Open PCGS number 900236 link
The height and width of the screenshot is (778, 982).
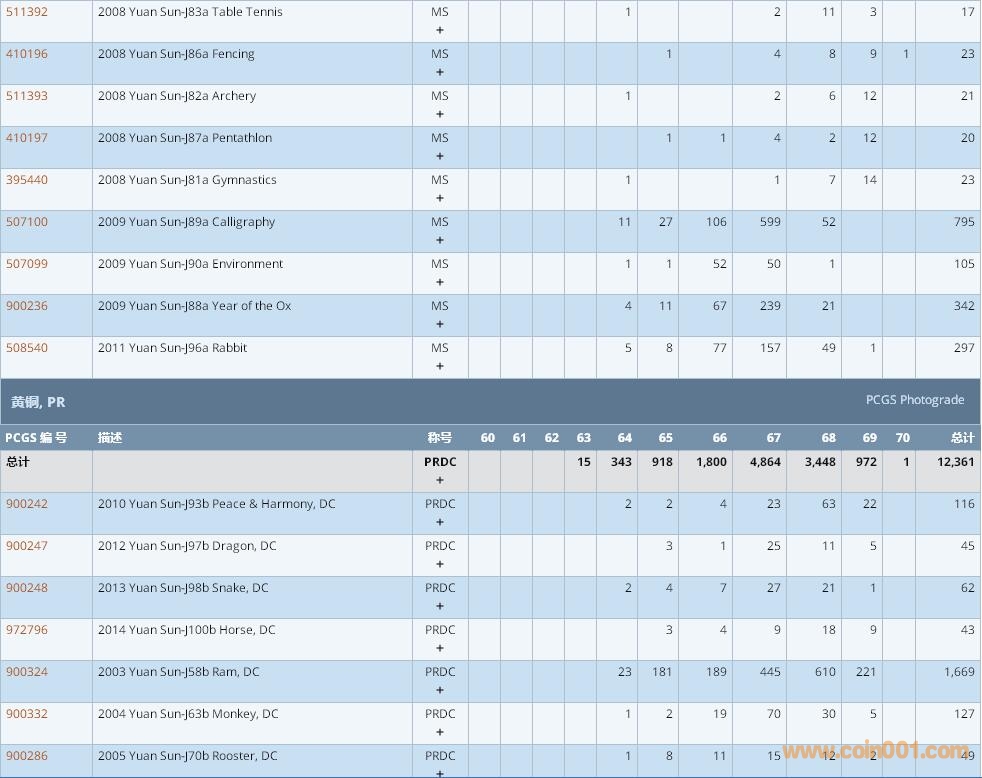coord(26,306)
